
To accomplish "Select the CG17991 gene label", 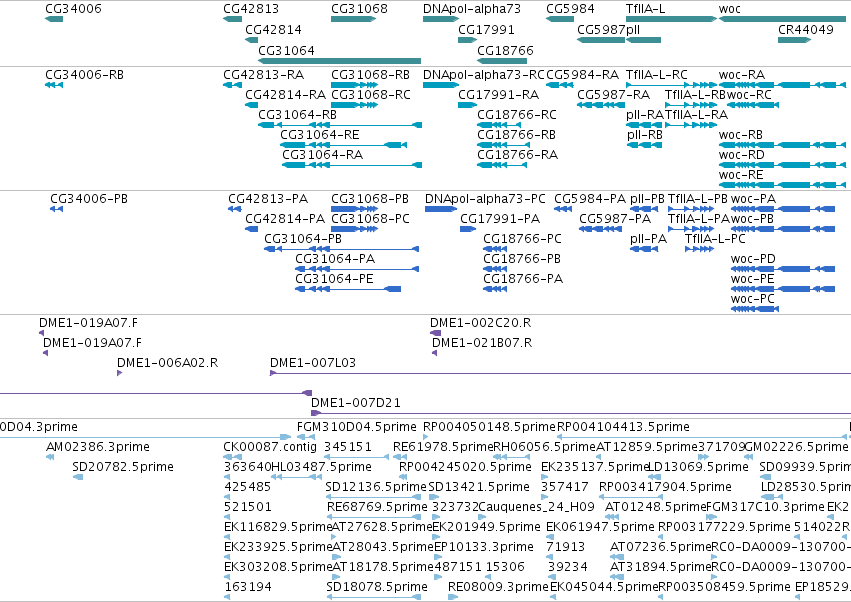I will click(486, 30).
